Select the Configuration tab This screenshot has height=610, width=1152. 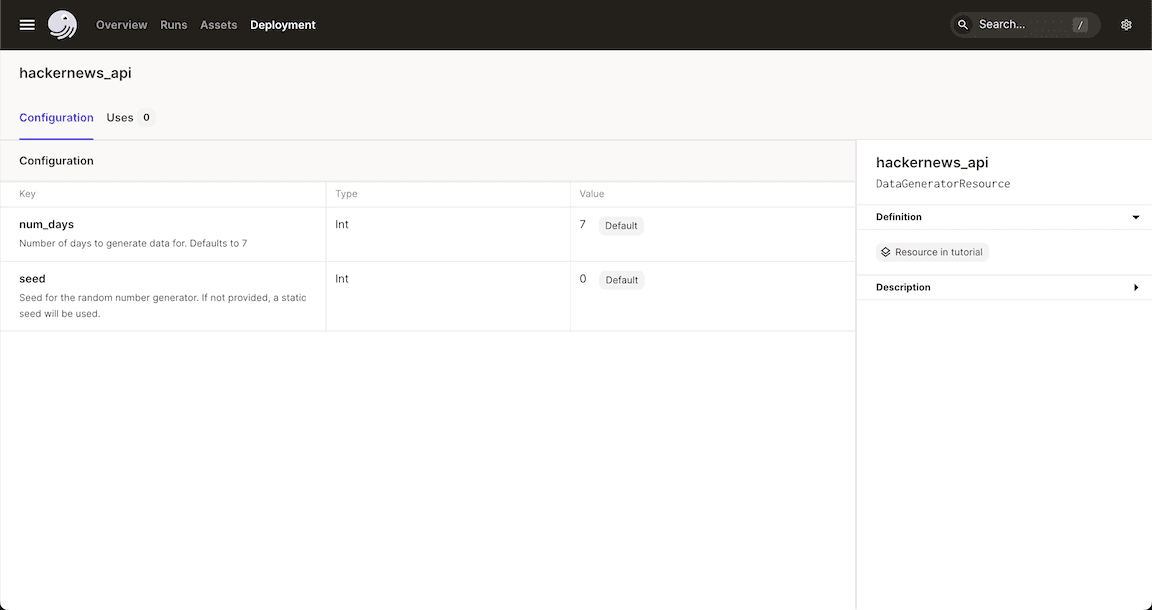(x=56, y=117)
